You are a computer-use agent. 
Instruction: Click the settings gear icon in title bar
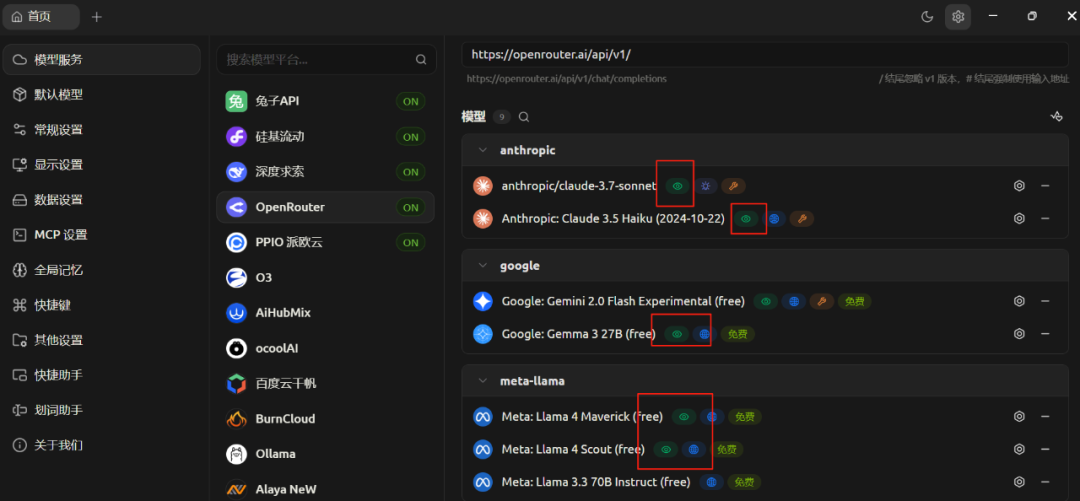click(958, 17)
